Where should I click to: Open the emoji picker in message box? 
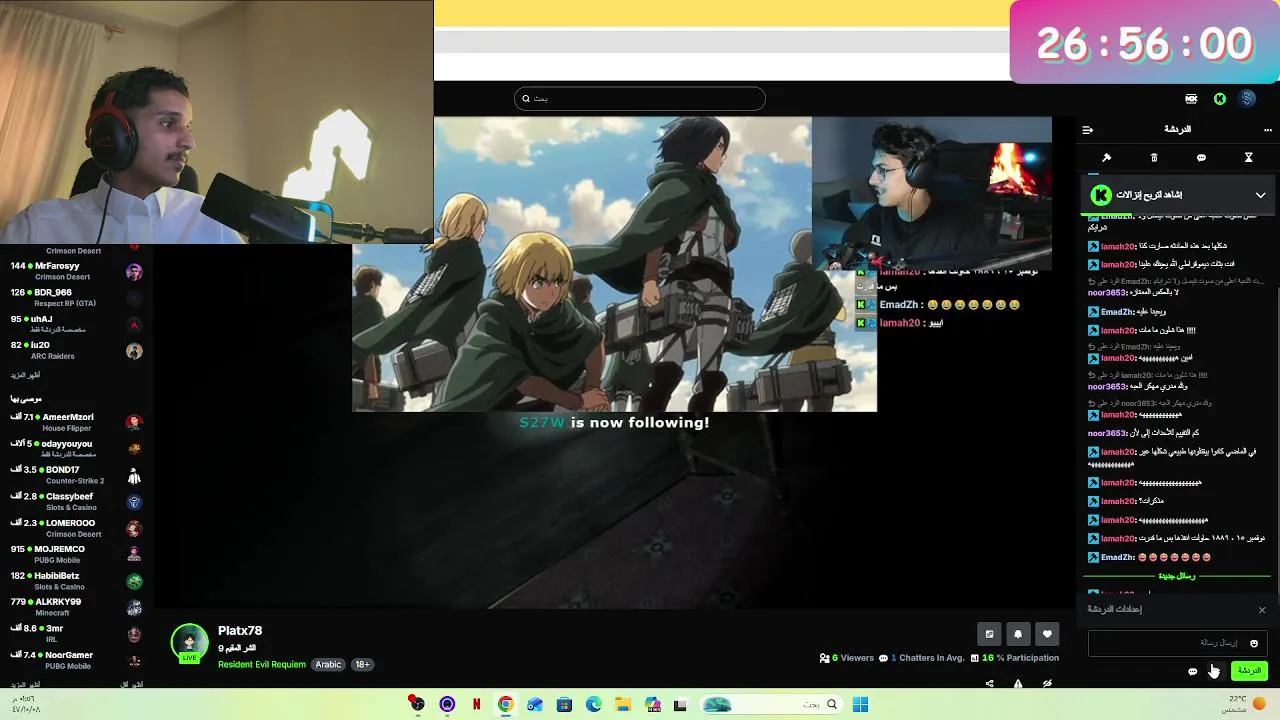pyautogui.click(x=1254, y=643)
